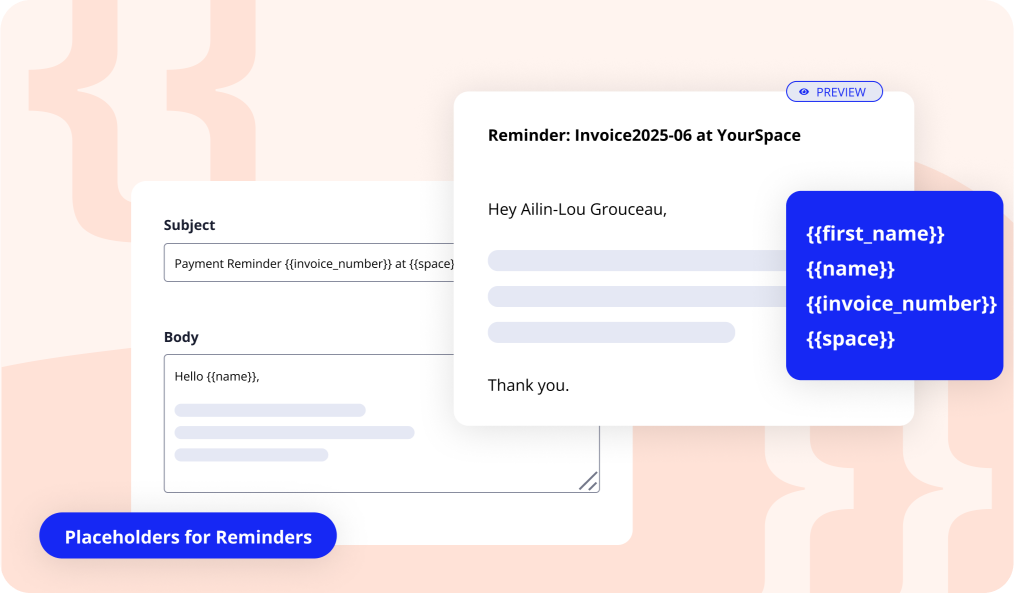Click the Placeholders for Reminders button
The height and width of the screenshot is (593, 1014).
coord(188,536)
